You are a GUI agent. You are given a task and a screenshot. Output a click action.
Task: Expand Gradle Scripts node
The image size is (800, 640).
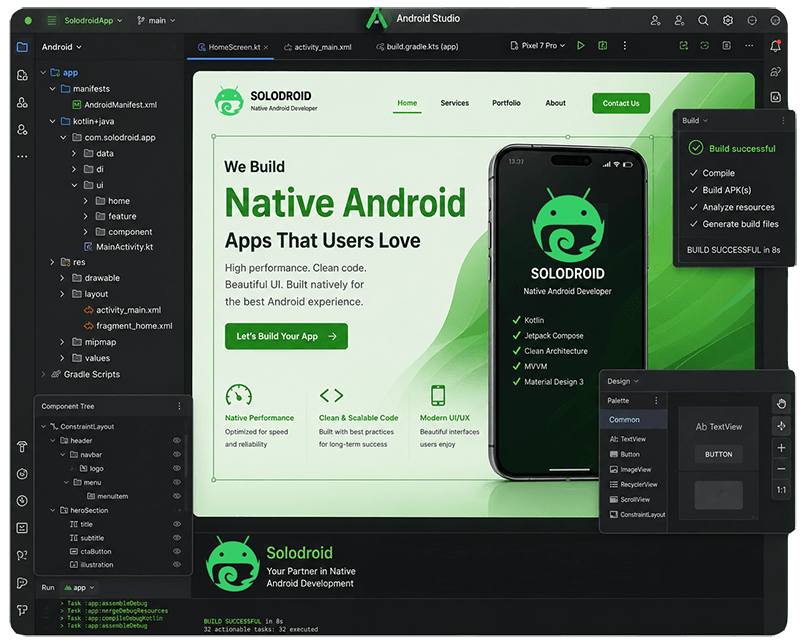click(43, 374)
